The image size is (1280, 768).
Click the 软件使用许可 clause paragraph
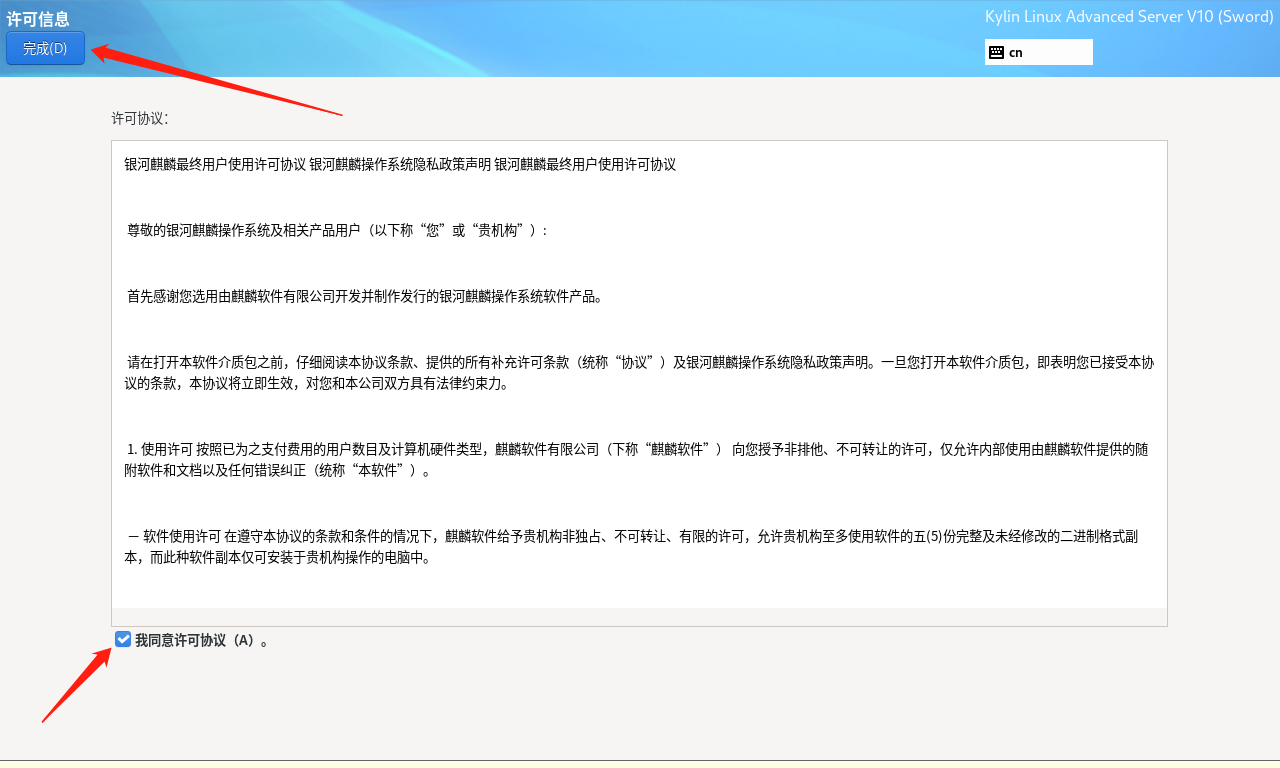631,547
